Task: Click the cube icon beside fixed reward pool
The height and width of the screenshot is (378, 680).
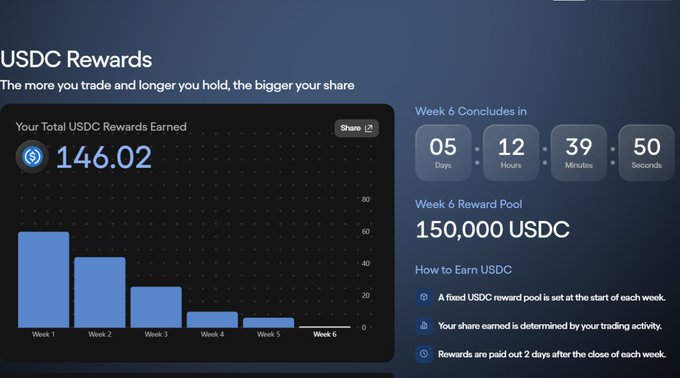Action: click(424, 297)
